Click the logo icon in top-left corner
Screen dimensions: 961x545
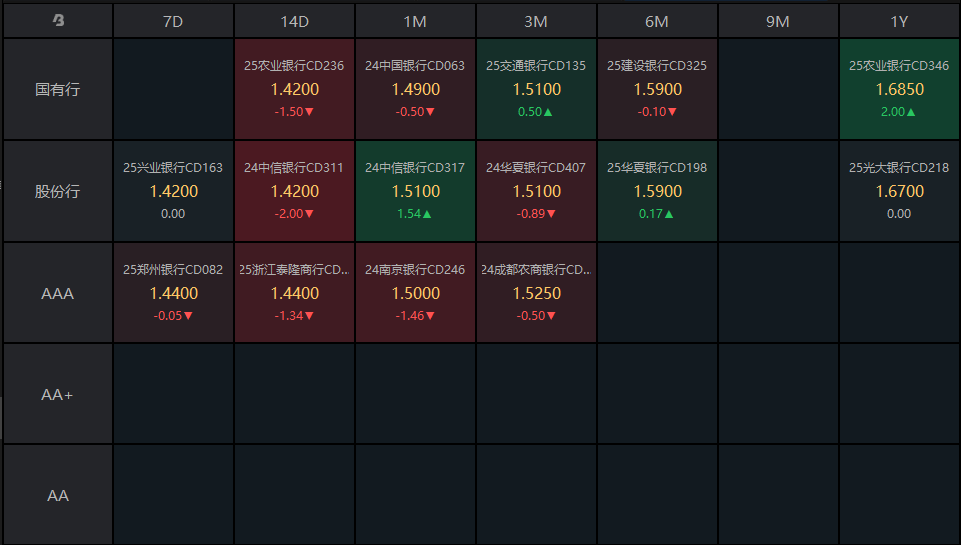tap(58, 20)
